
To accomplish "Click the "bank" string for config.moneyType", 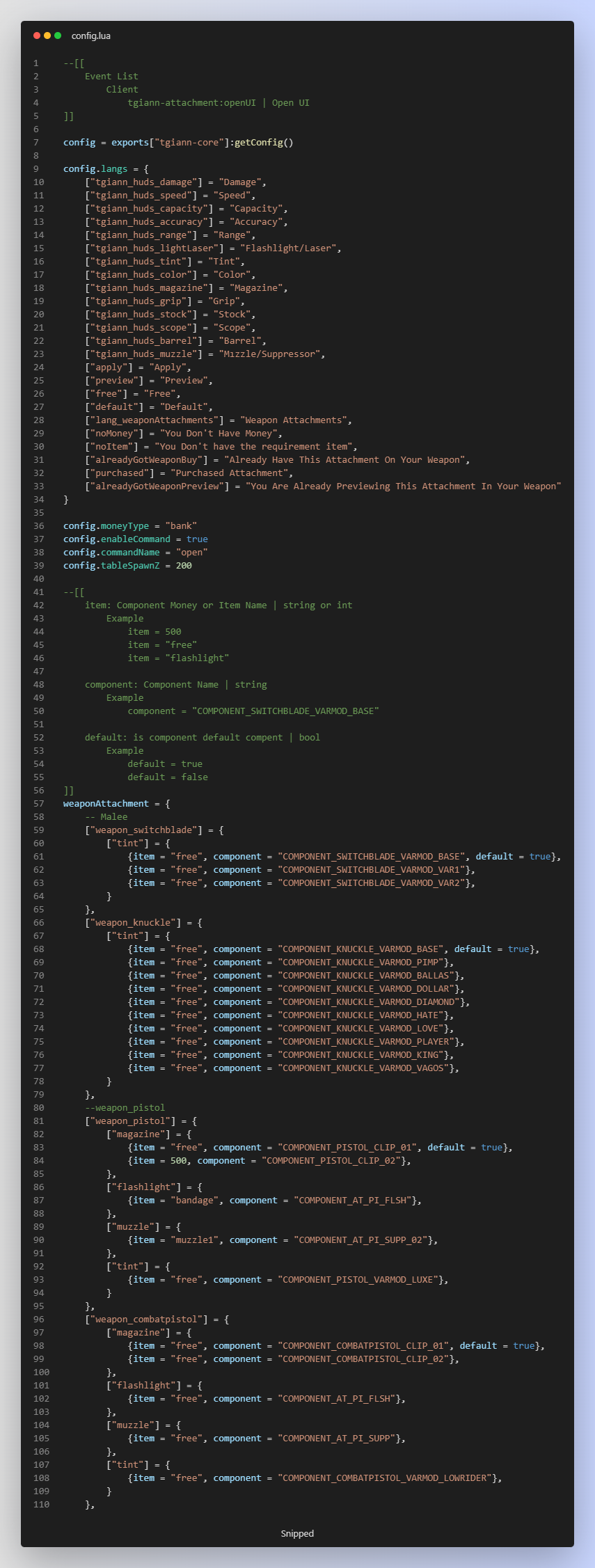I will tap(181, 526).
